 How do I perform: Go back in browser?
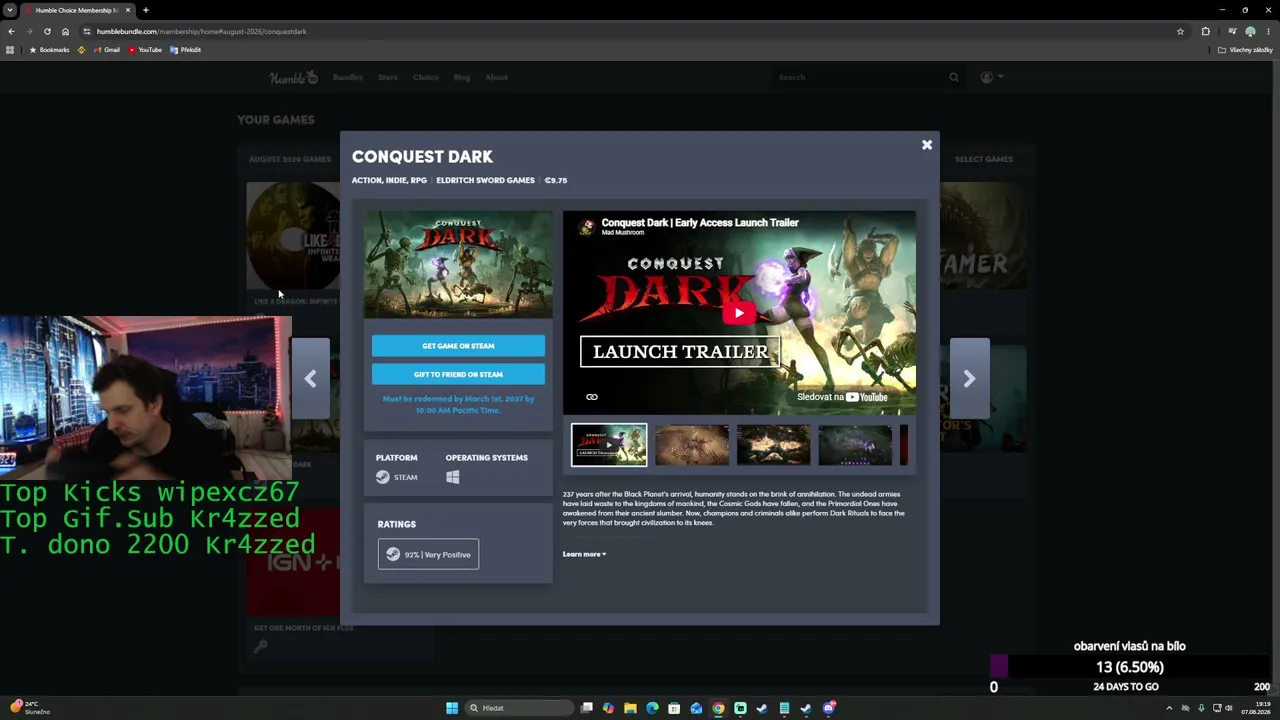point(11,31)
